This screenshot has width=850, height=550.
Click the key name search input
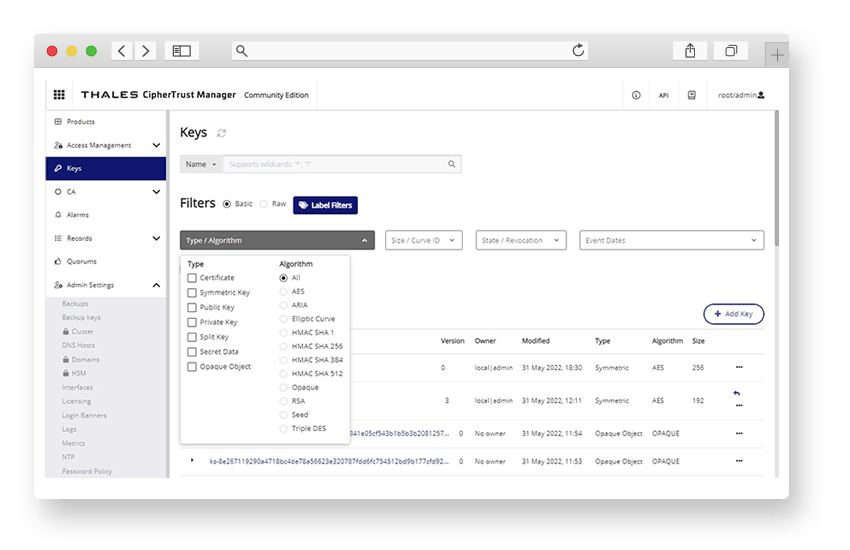[x=334, y=164]
